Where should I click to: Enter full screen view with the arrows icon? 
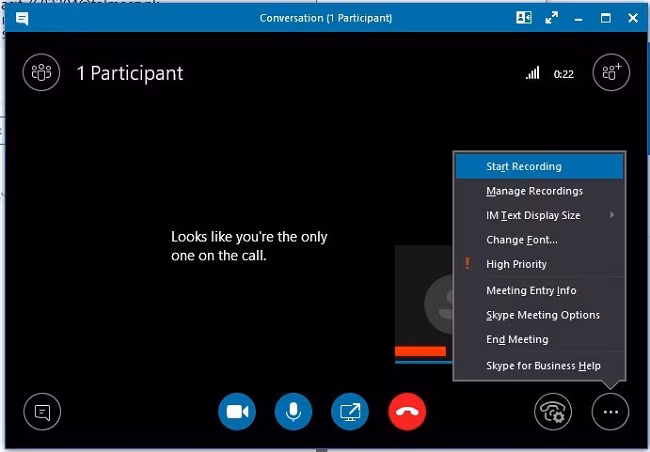click(x=551, y=18)
